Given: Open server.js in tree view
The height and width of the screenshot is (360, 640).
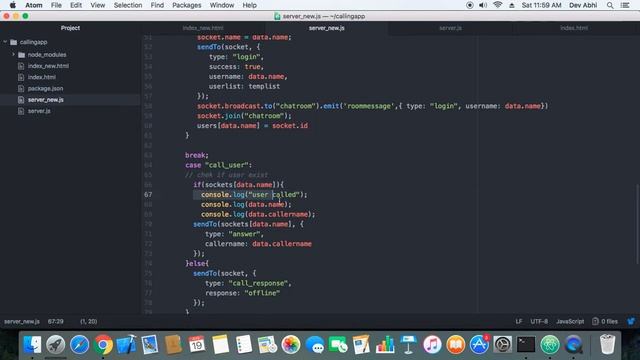Looking at the screenshot, I should click(39, 111).
